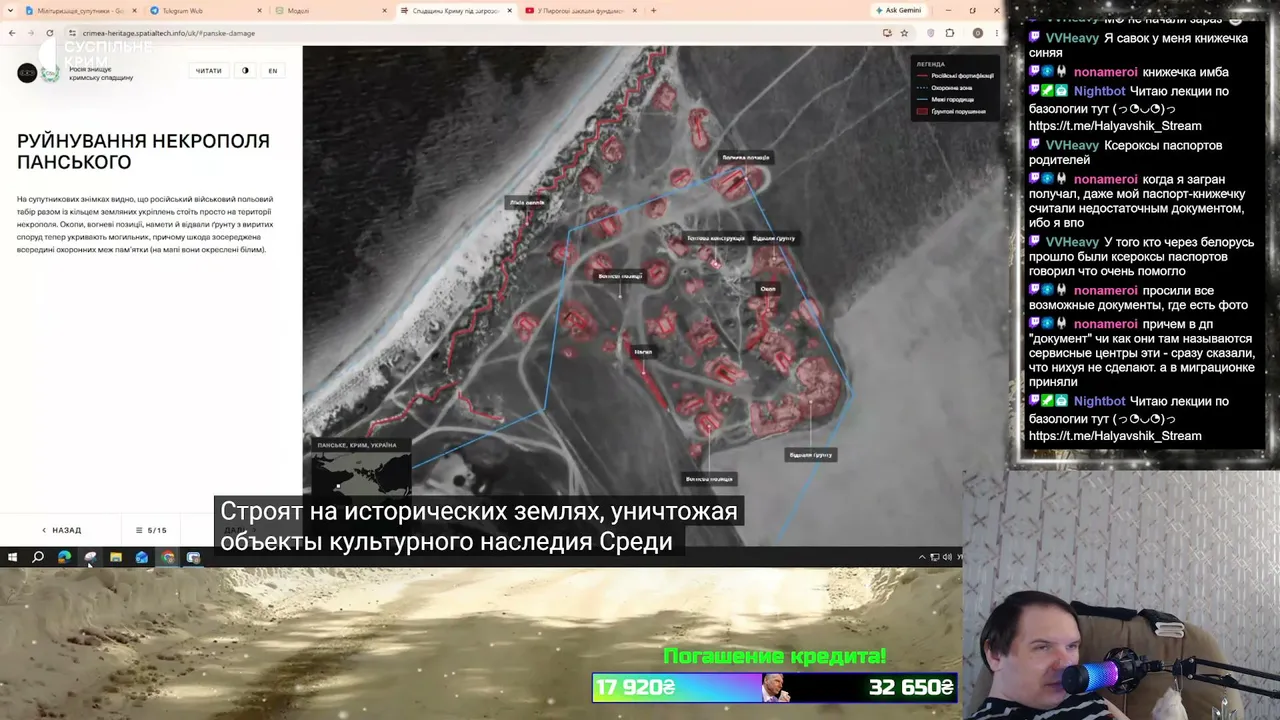
Task: Open the 5/15 chapter list
Action: click(x=151, y=530)
